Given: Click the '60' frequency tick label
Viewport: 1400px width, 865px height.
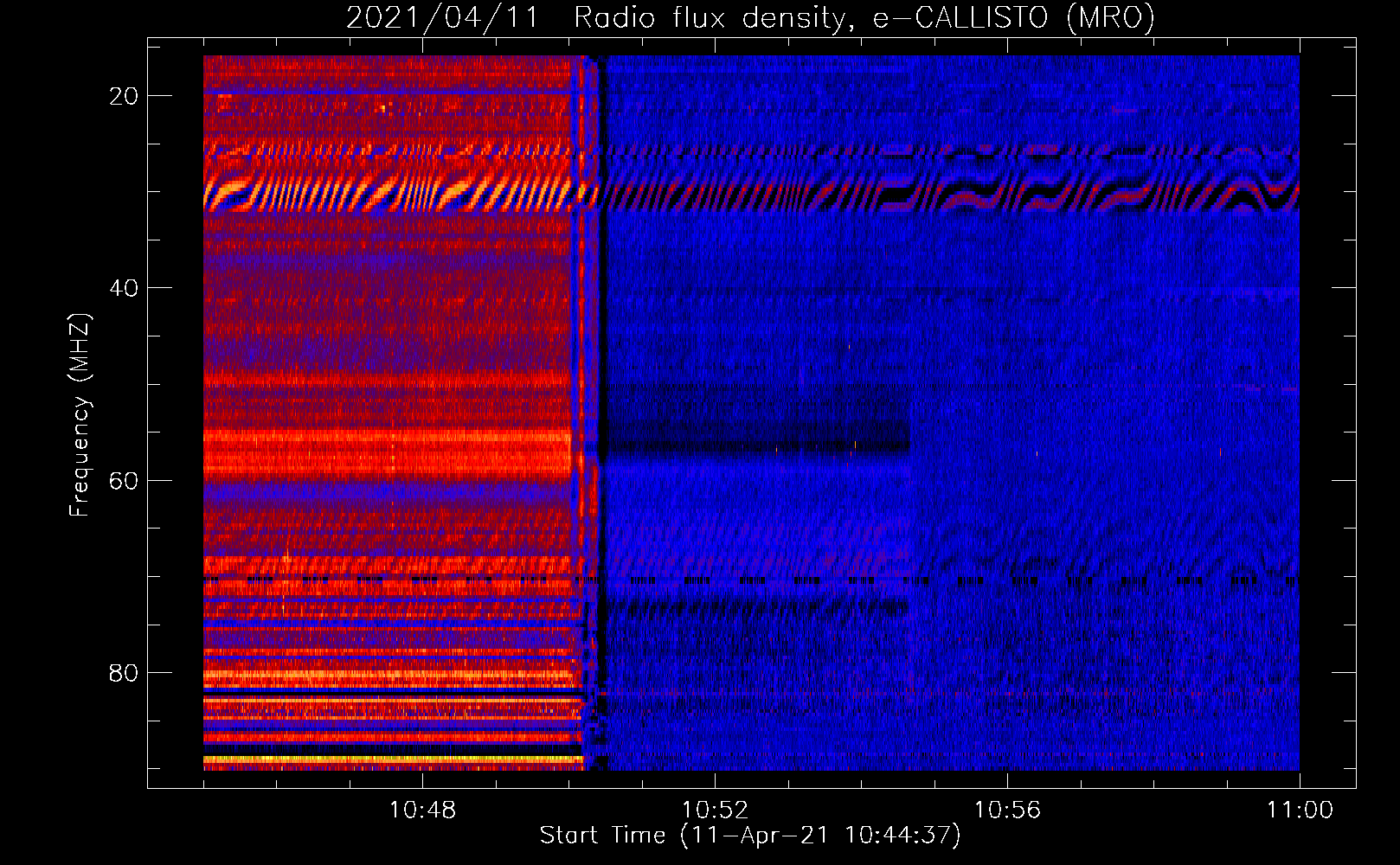Looking at the screenshot, I should [124, 480].
